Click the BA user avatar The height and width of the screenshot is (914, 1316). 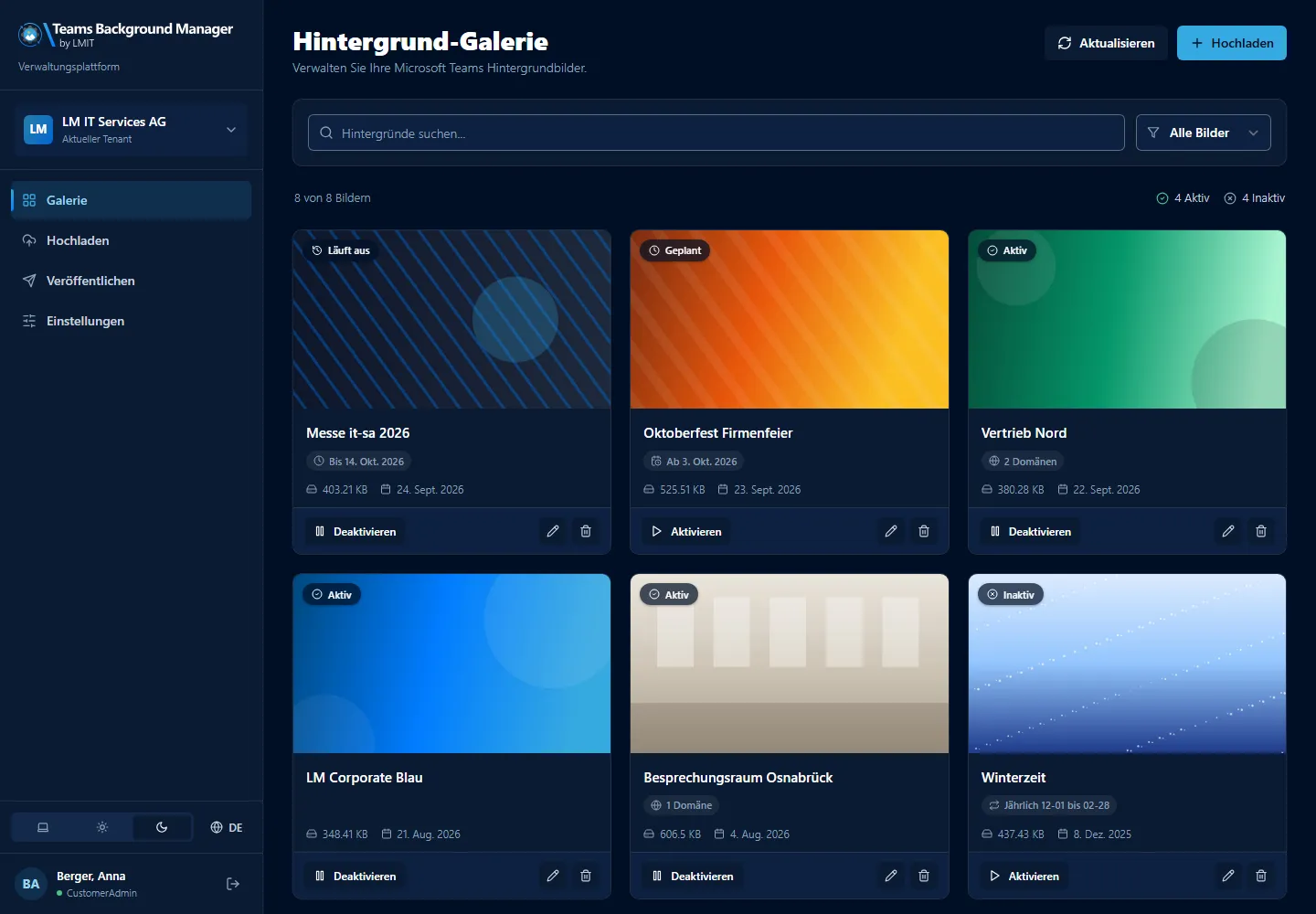[x=31, y=884]
